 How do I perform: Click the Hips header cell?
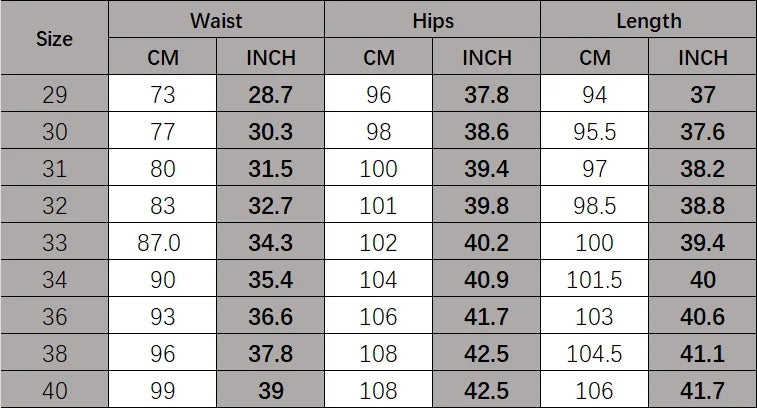coord(432,20)
